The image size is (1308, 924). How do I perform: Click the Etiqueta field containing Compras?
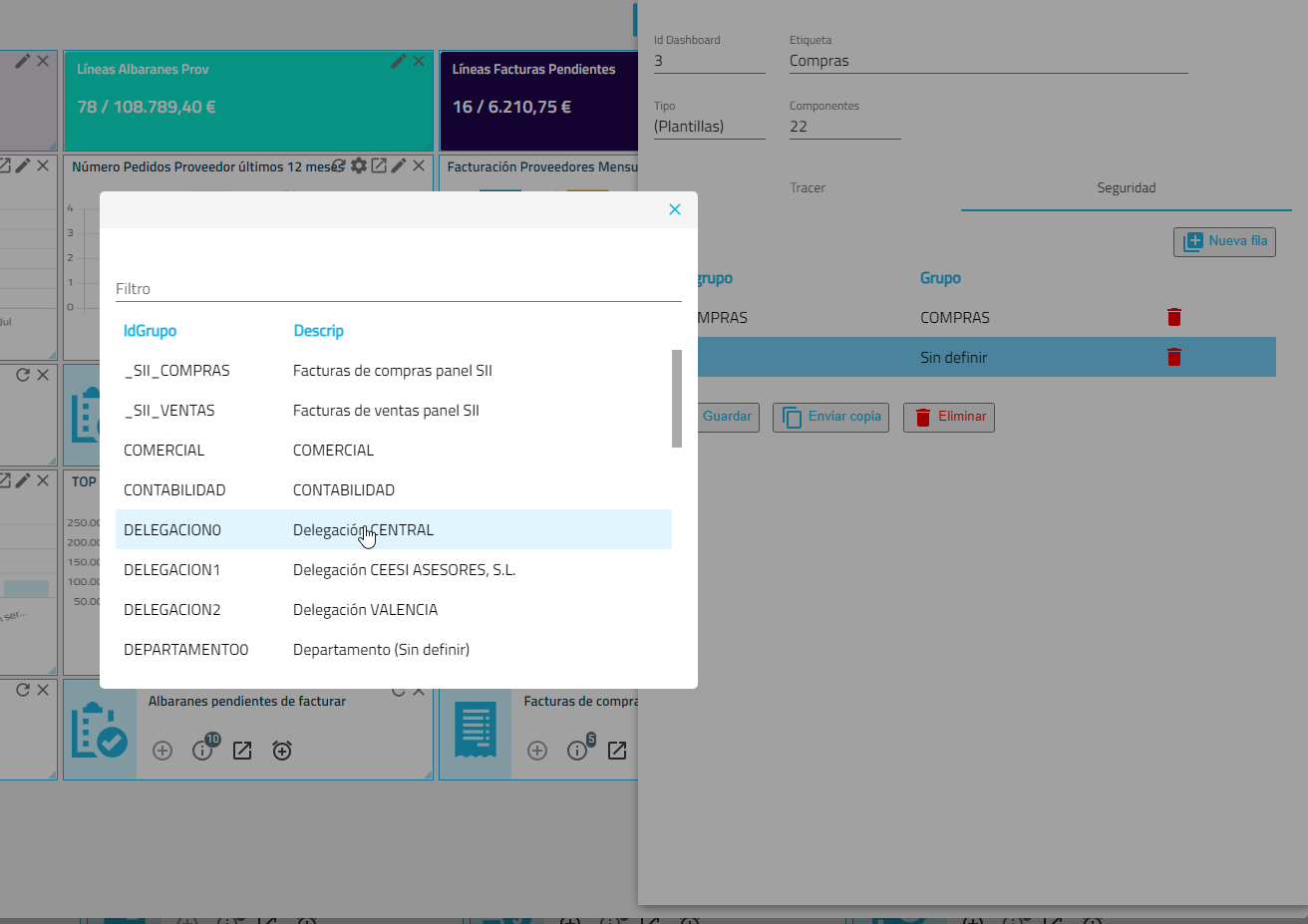(x=989, y=61)
